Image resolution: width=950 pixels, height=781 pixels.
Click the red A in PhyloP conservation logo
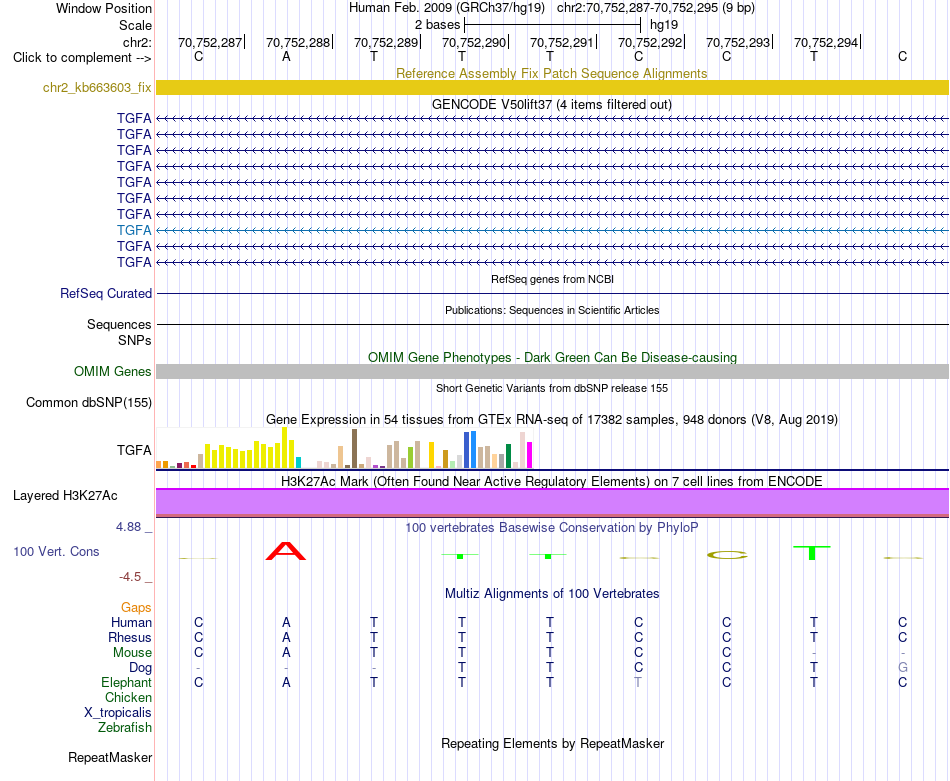[286, 551]
